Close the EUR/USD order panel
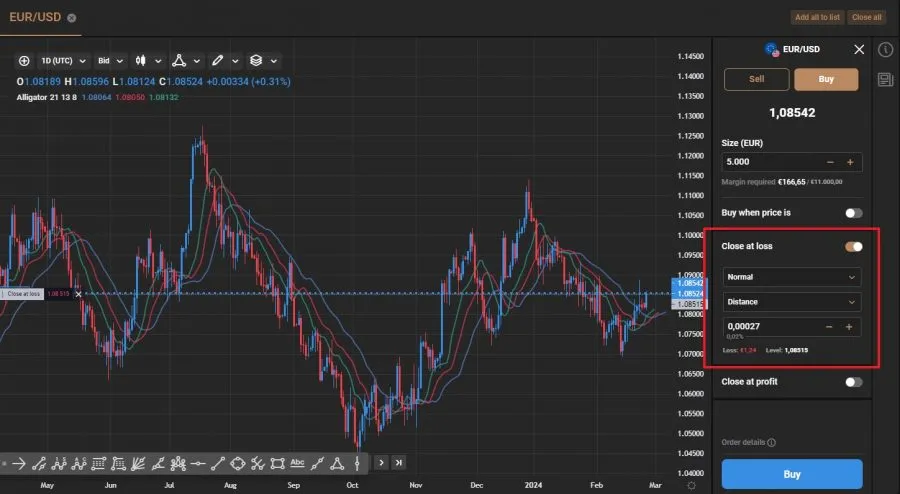The image size is (900, 494). pyautogui.click(x=859, y=49)
